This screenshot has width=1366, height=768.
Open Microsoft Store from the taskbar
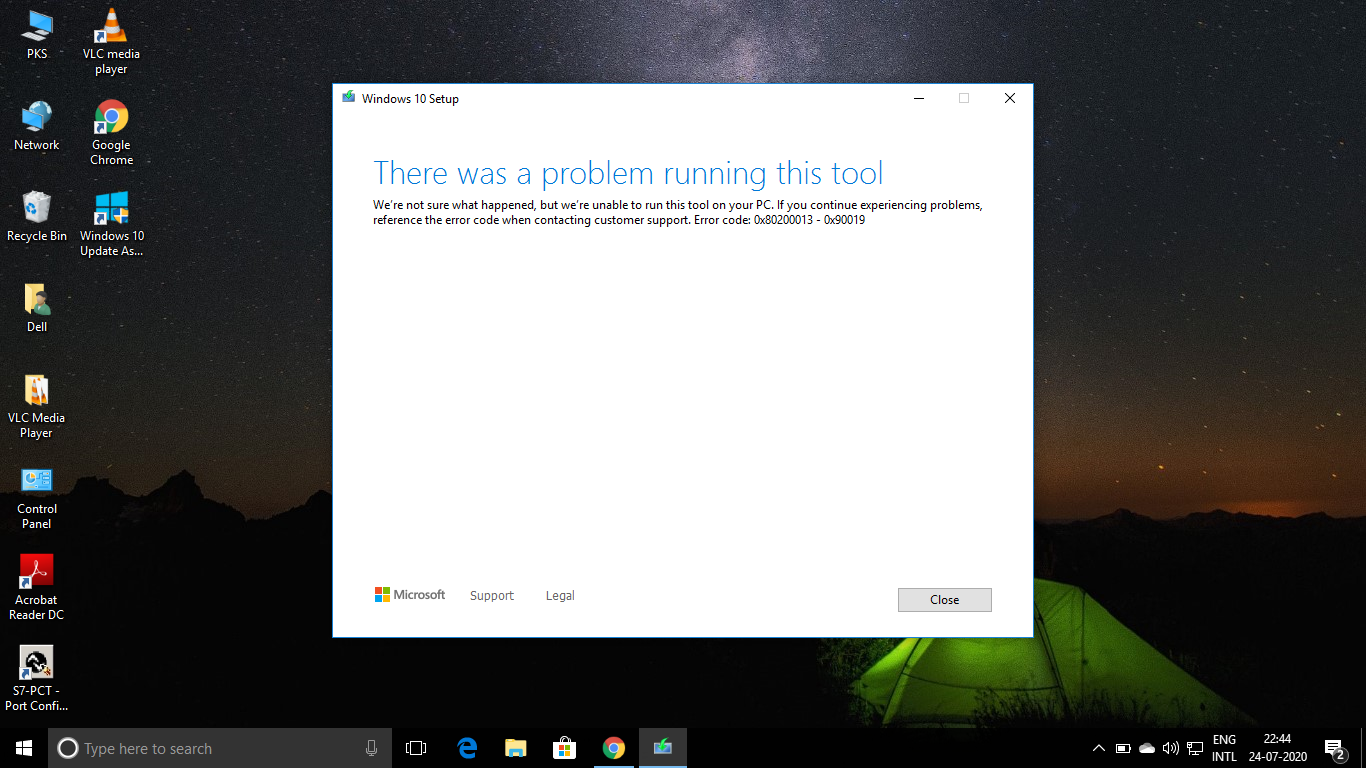click(x=565, y=748)
